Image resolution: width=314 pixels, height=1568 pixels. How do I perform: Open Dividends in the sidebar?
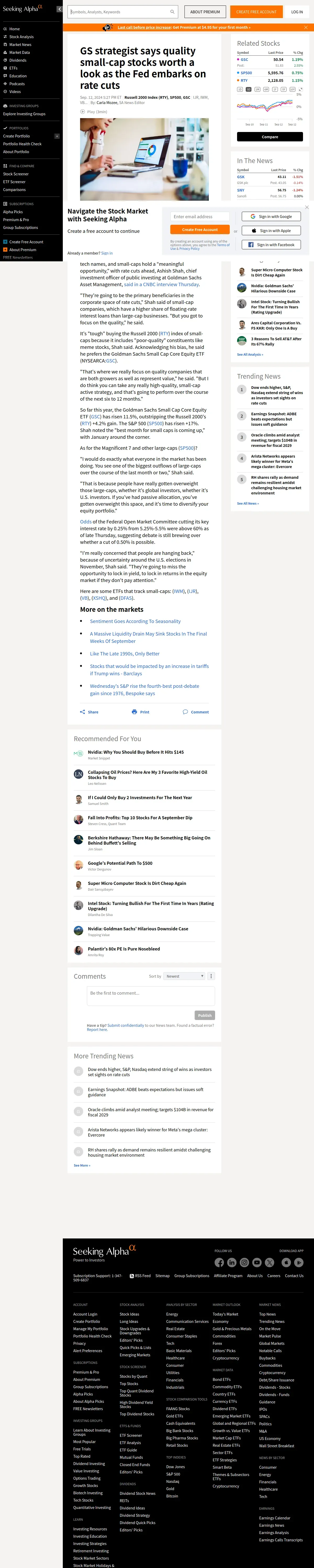[15, 60]
